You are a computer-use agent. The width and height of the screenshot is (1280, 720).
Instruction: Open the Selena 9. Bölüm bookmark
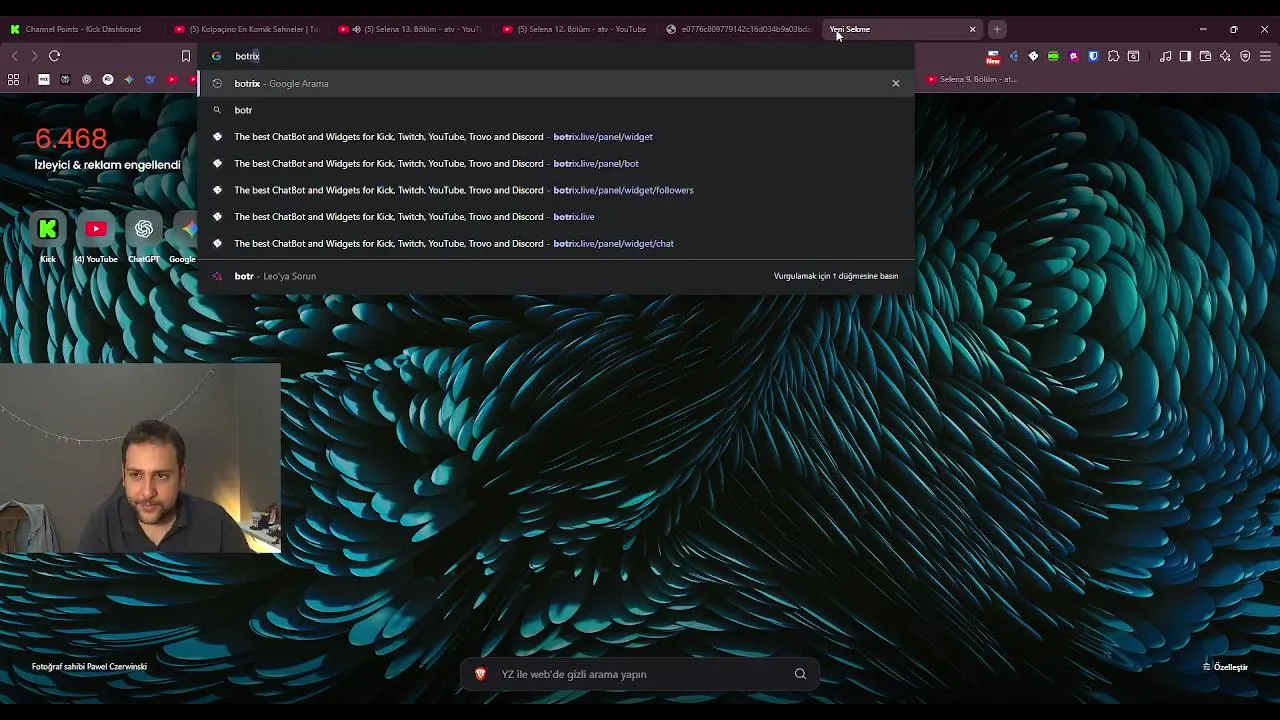tap(972, 79)
